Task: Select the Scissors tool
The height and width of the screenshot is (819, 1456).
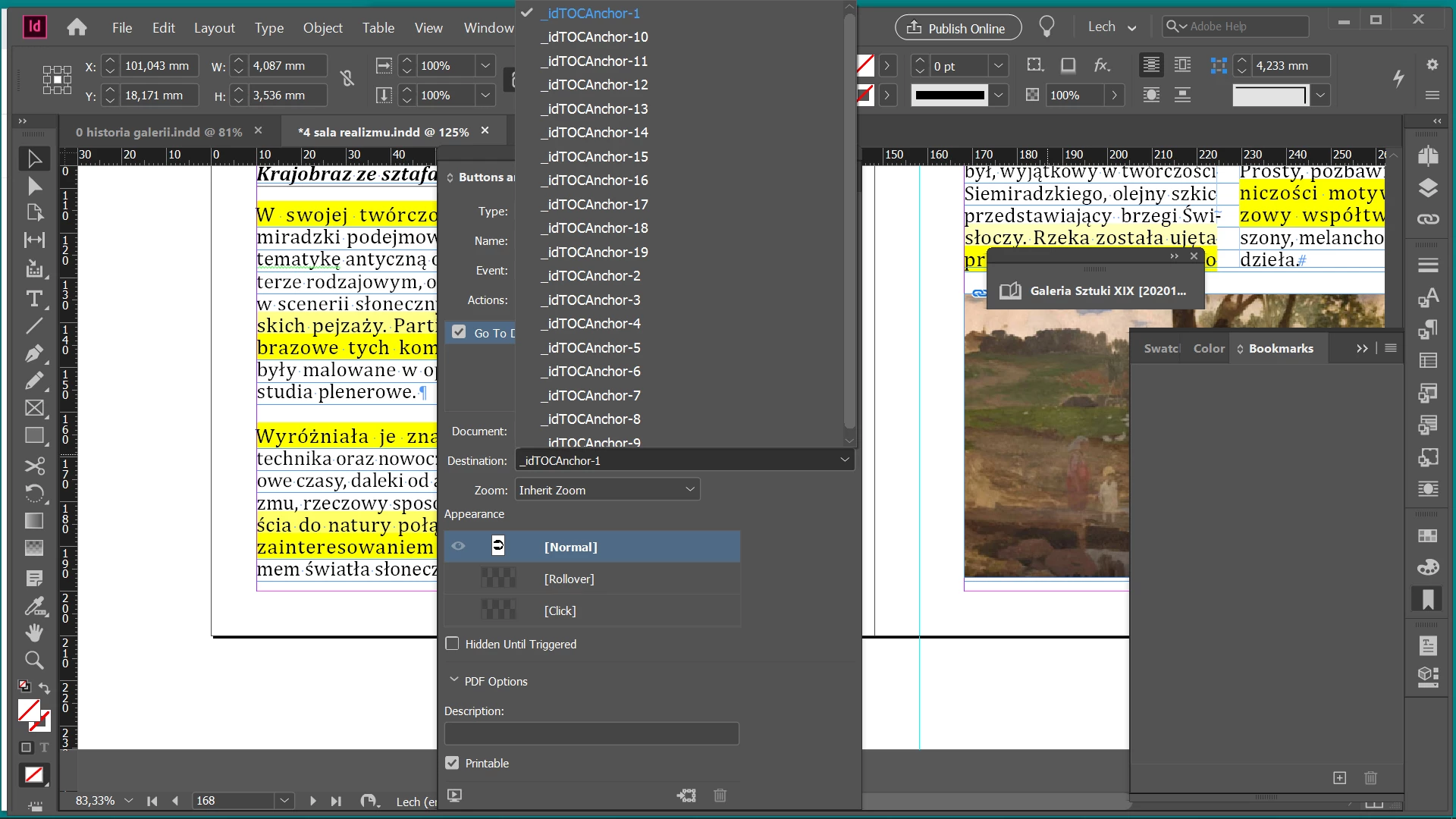Action: pyautogui.click(x=34, y=465)
